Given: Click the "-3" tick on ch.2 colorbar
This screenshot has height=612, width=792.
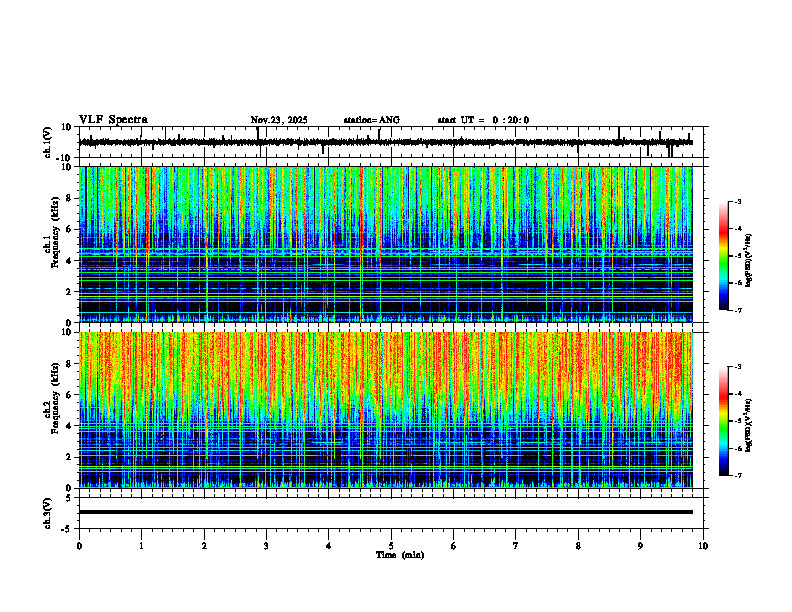Looking at the screenshot, I should pyautogui.click(x=737, y=367).
